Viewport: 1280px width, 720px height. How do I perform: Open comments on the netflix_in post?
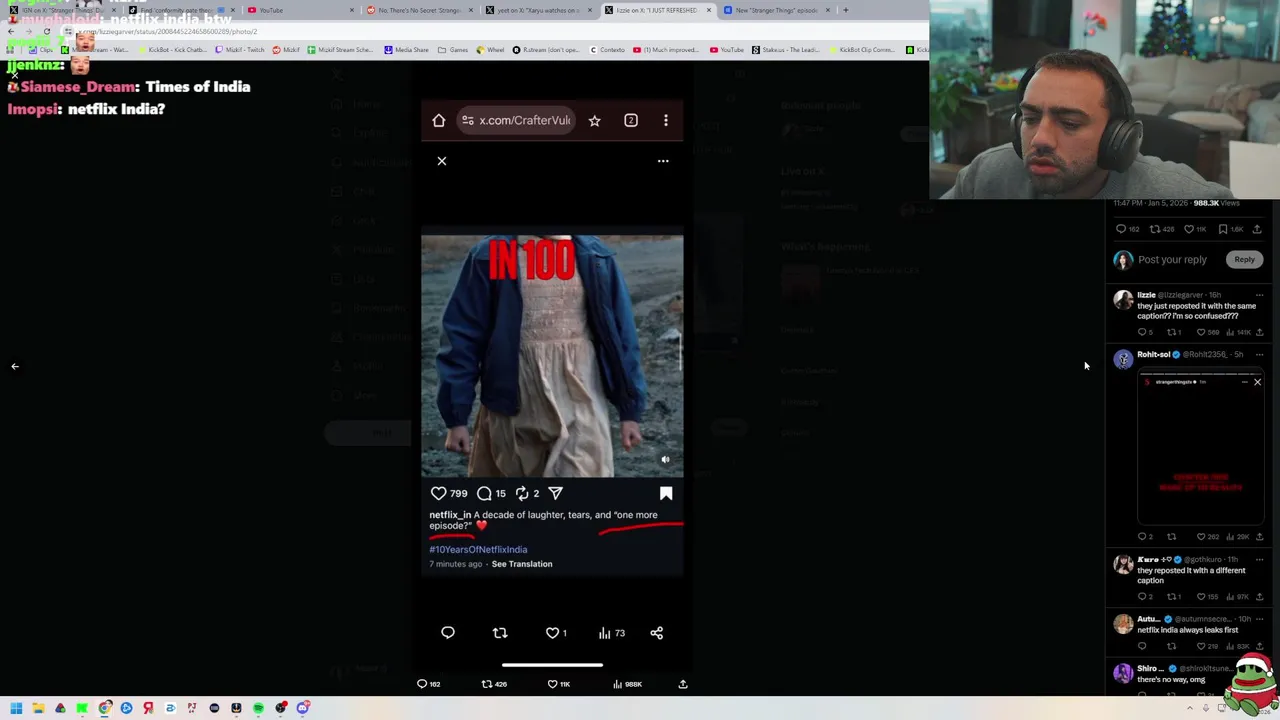coord(484,493)
